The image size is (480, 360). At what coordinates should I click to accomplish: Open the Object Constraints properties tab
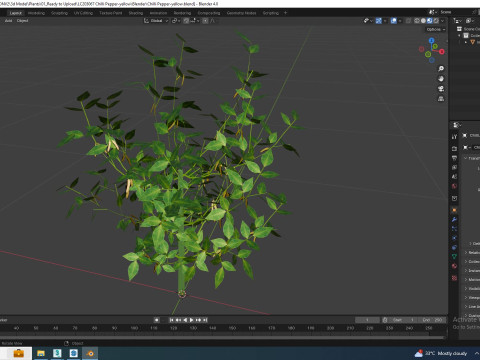click(x=454, y=247)
